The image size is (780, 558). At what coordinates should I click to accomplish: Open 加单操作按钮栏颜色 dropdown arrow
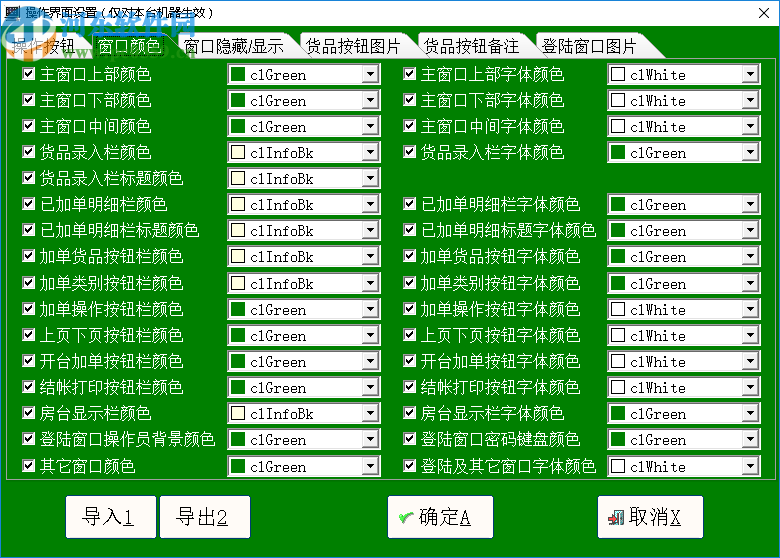coord(370,309)
